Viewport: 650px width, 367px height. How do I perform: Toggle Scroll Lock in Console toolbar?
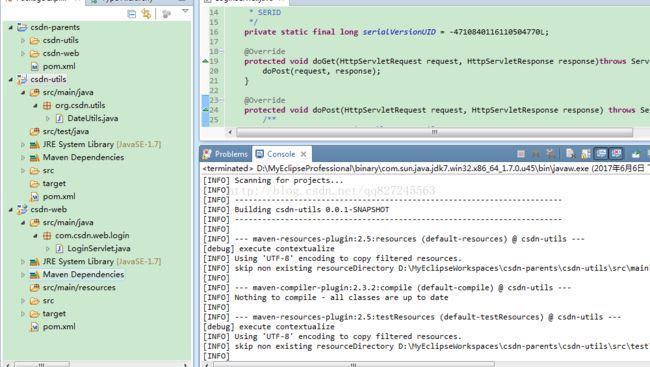585,154
